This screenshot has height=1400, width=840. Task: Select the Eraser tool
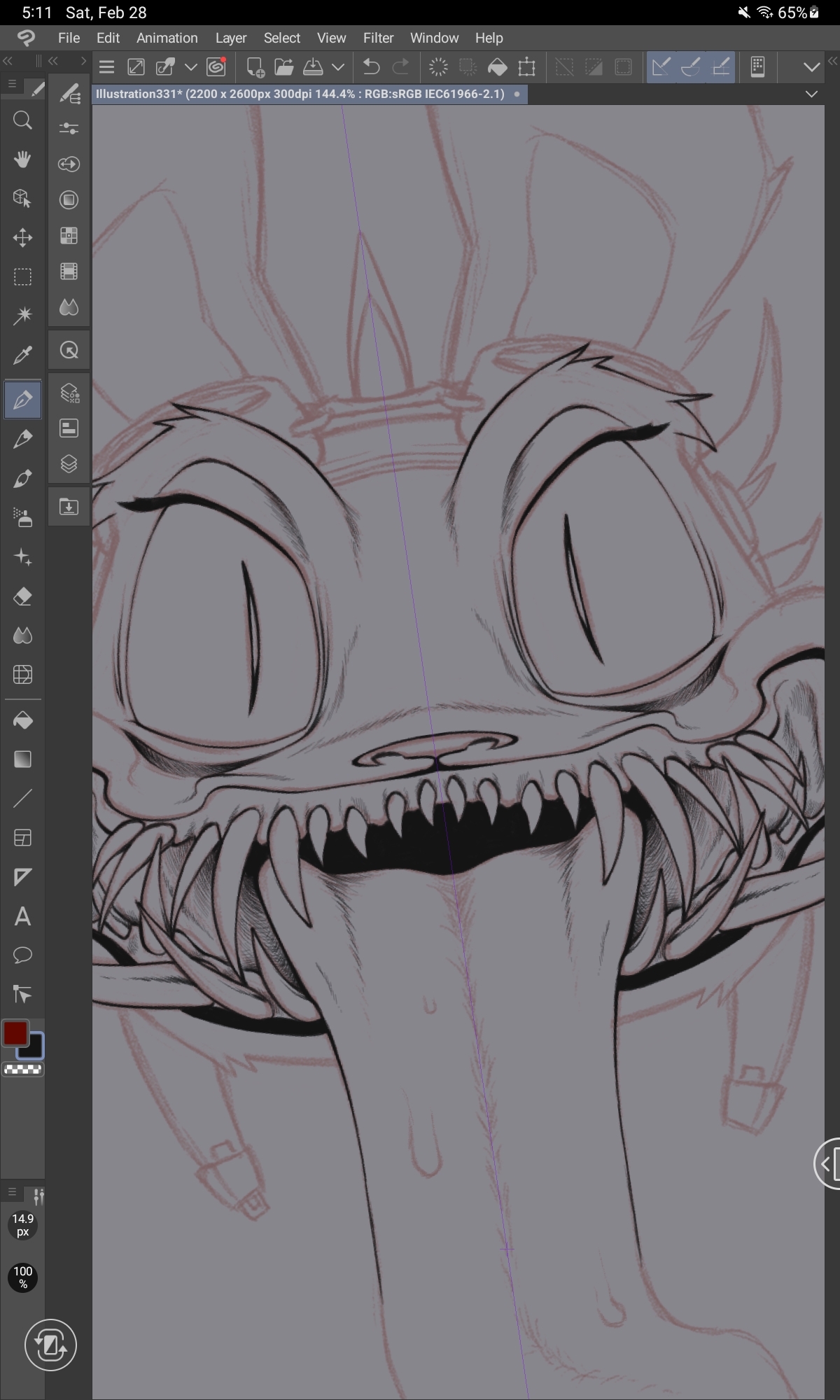(x=22, y=596)
